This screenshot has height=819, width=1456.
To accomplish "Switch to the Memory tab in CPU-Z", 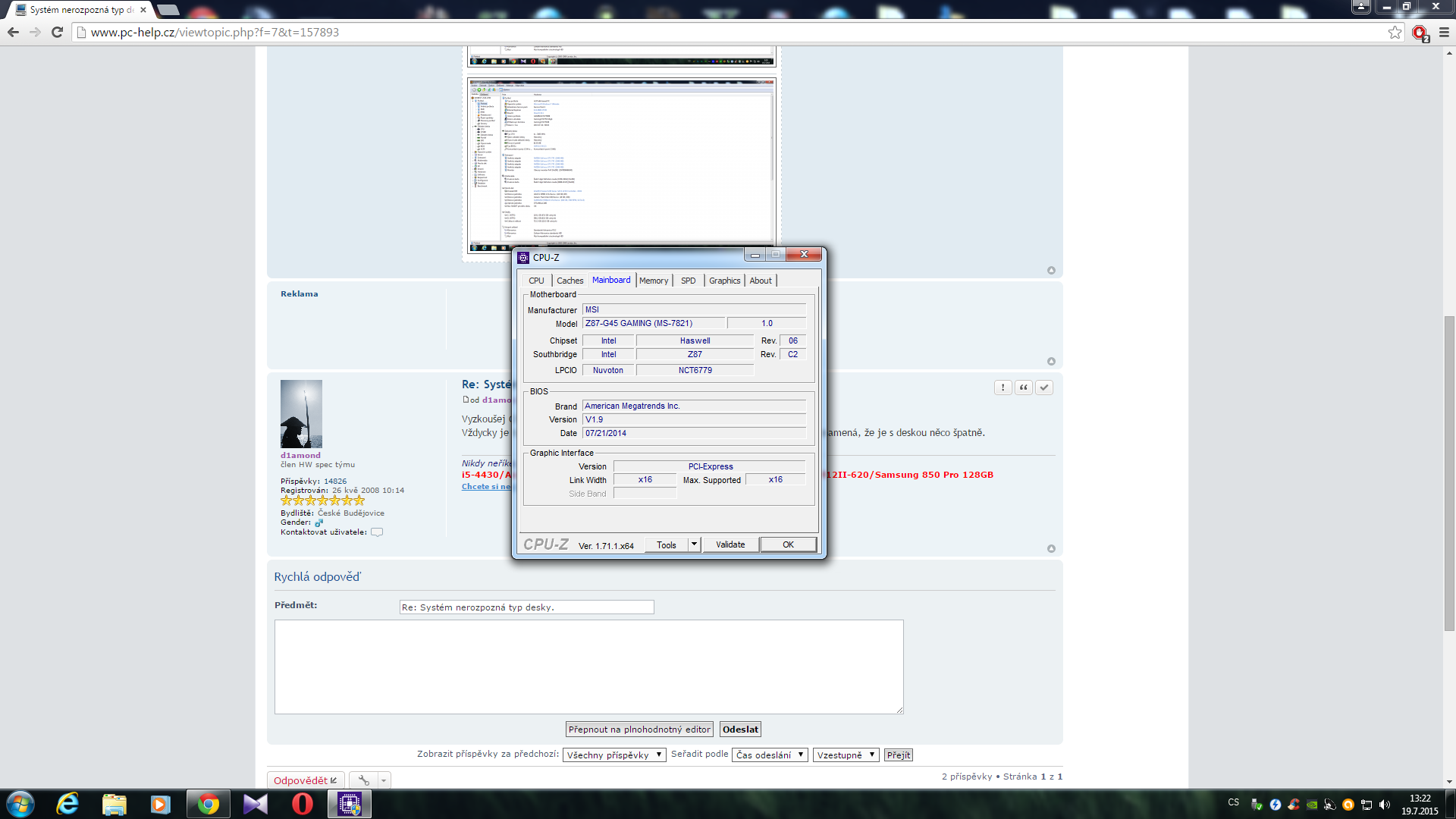I will [x=654, y=281].
